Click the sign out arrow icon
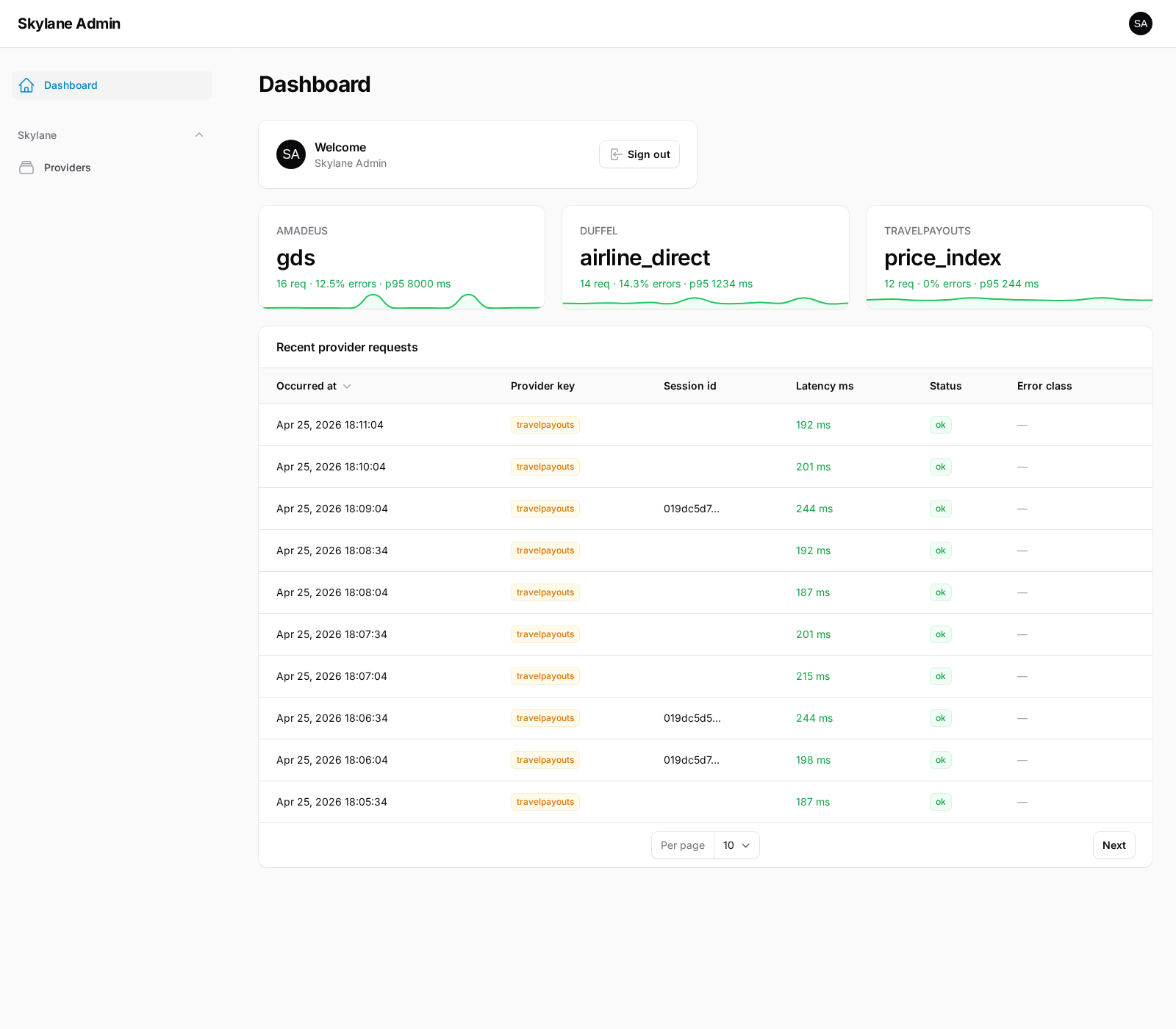The width and height of the screenshot is (1176, 1029). click(616, 154)
